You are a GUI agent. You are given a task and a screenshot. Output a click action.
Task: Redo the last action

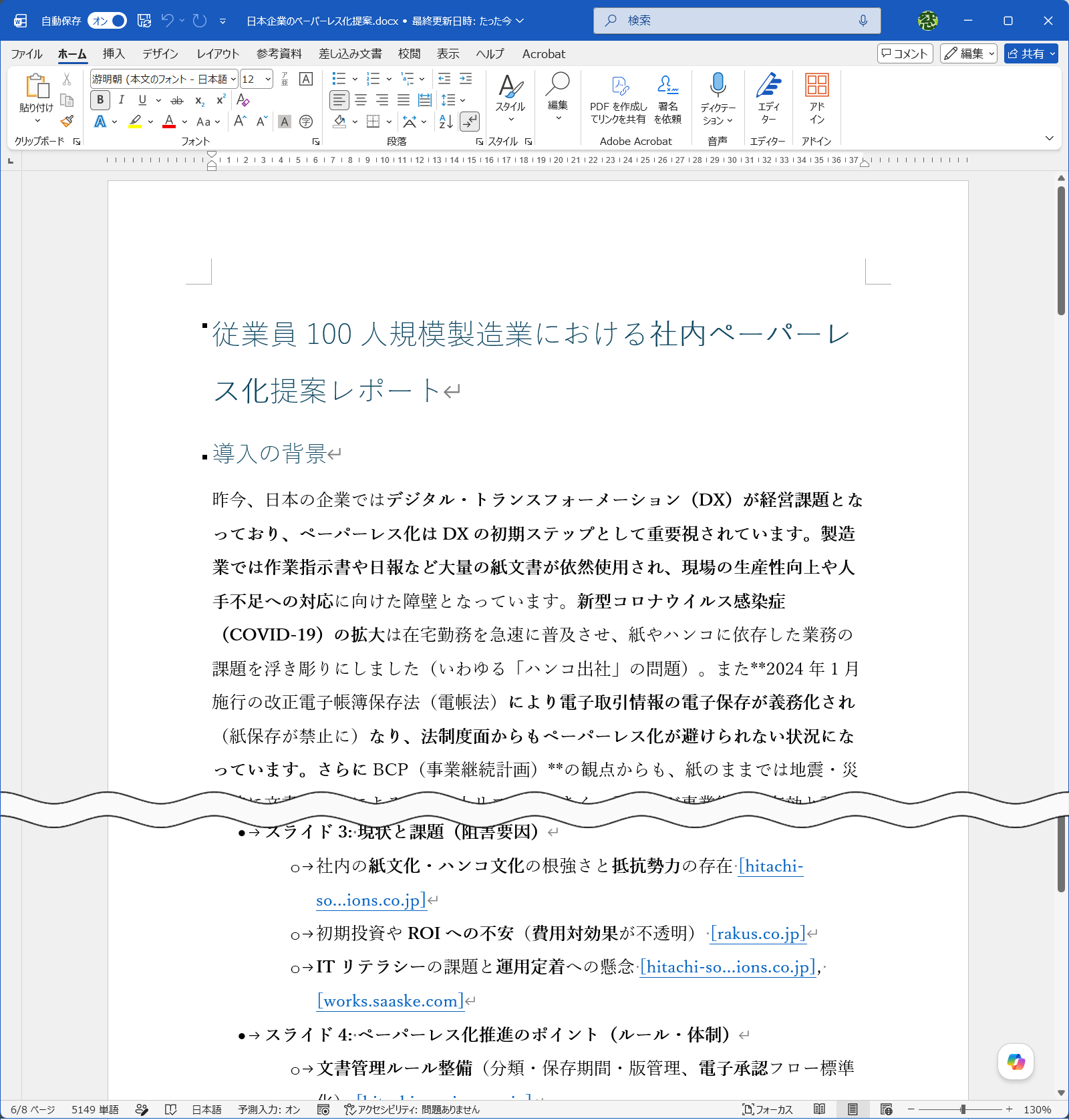coord(200,21)
